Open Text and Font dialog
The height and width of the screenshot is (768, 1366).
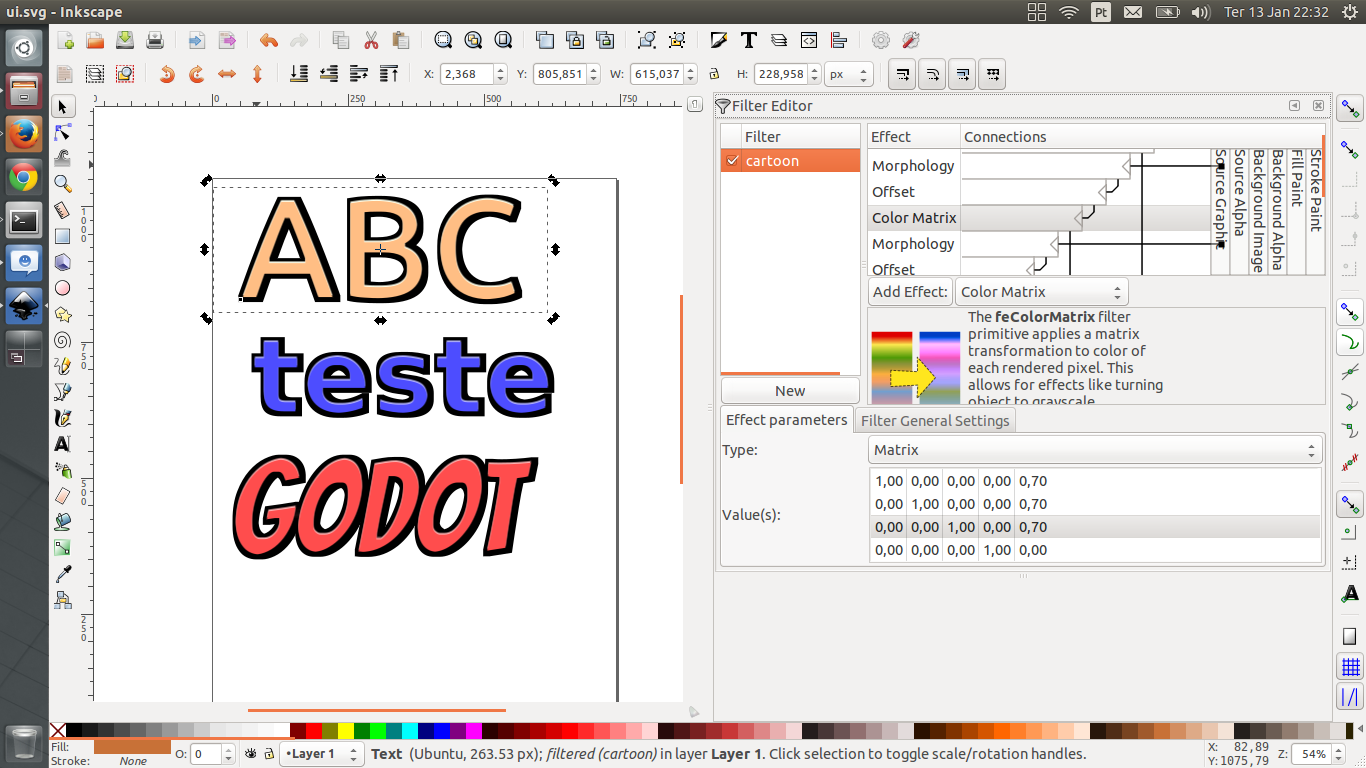pos(748,40)
